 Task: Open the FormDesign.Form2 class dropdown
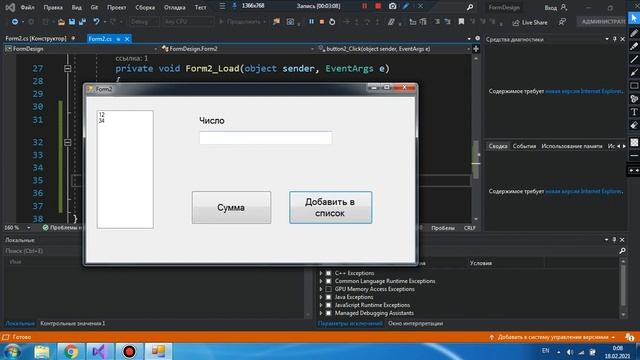pyautogui.click(x=238, y=49)
